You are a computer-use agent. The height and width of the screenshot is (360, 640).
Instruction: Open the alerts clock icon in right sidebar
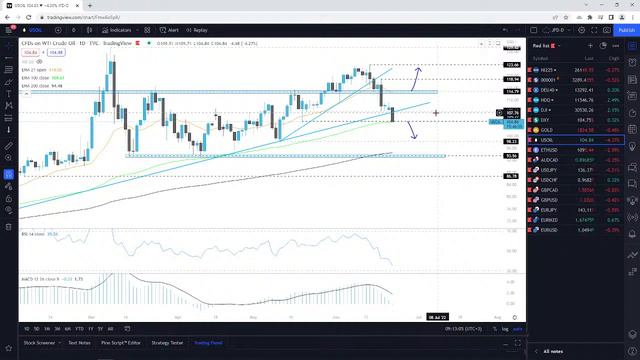(632, 62)
